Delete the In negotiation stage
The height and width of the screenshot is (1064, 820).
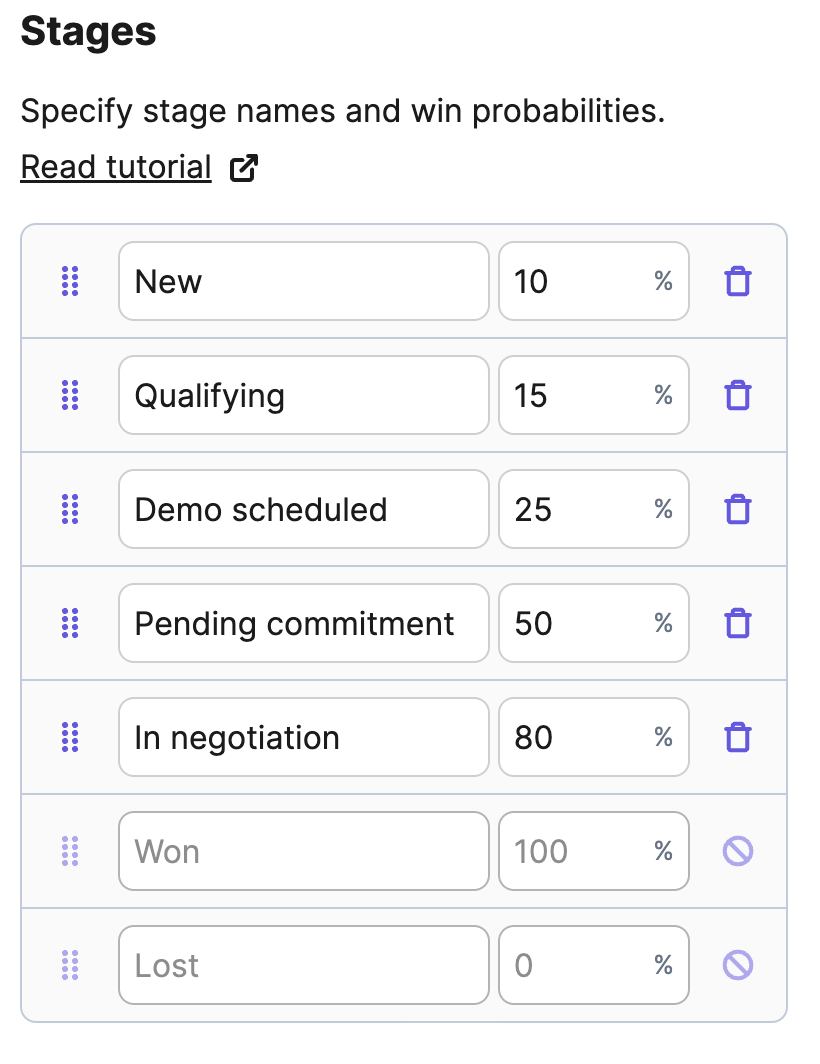pyautogui.click(x=738, y=738)
